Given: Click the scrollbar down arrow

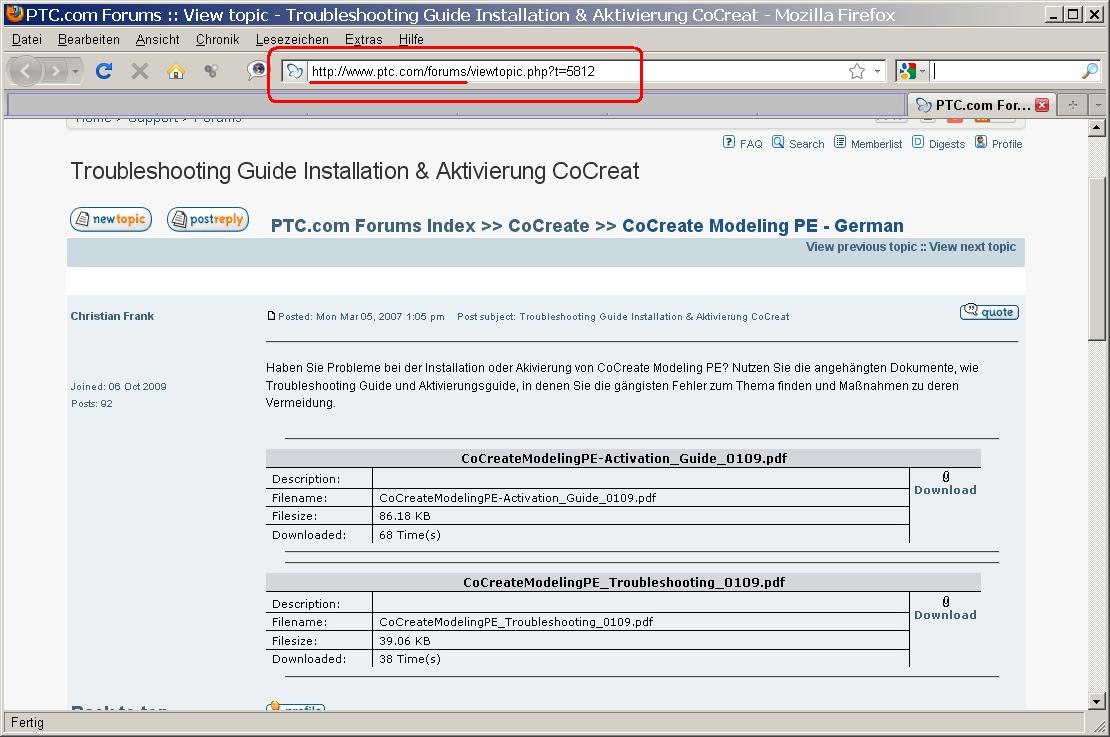Looking at the screenshot, I should [x=1097, y=702].
